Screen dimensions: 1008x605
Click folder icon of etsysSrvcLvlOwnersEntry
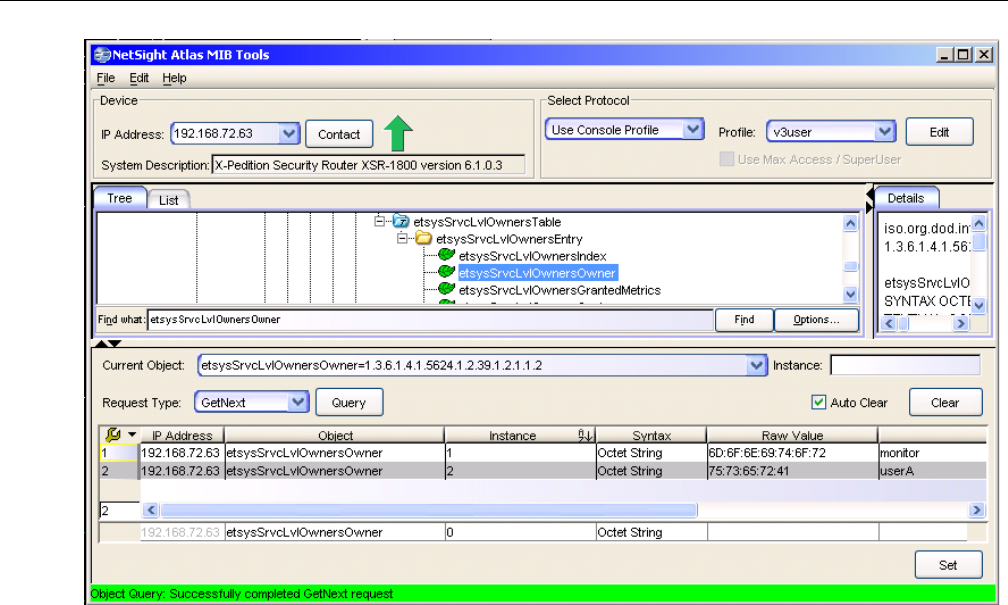pos(423,239)
